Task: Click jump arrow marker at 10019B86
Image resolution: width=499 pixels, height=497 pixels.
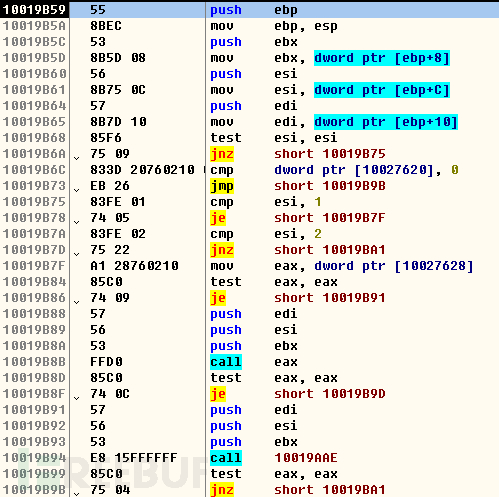Action: pos(77,302)
